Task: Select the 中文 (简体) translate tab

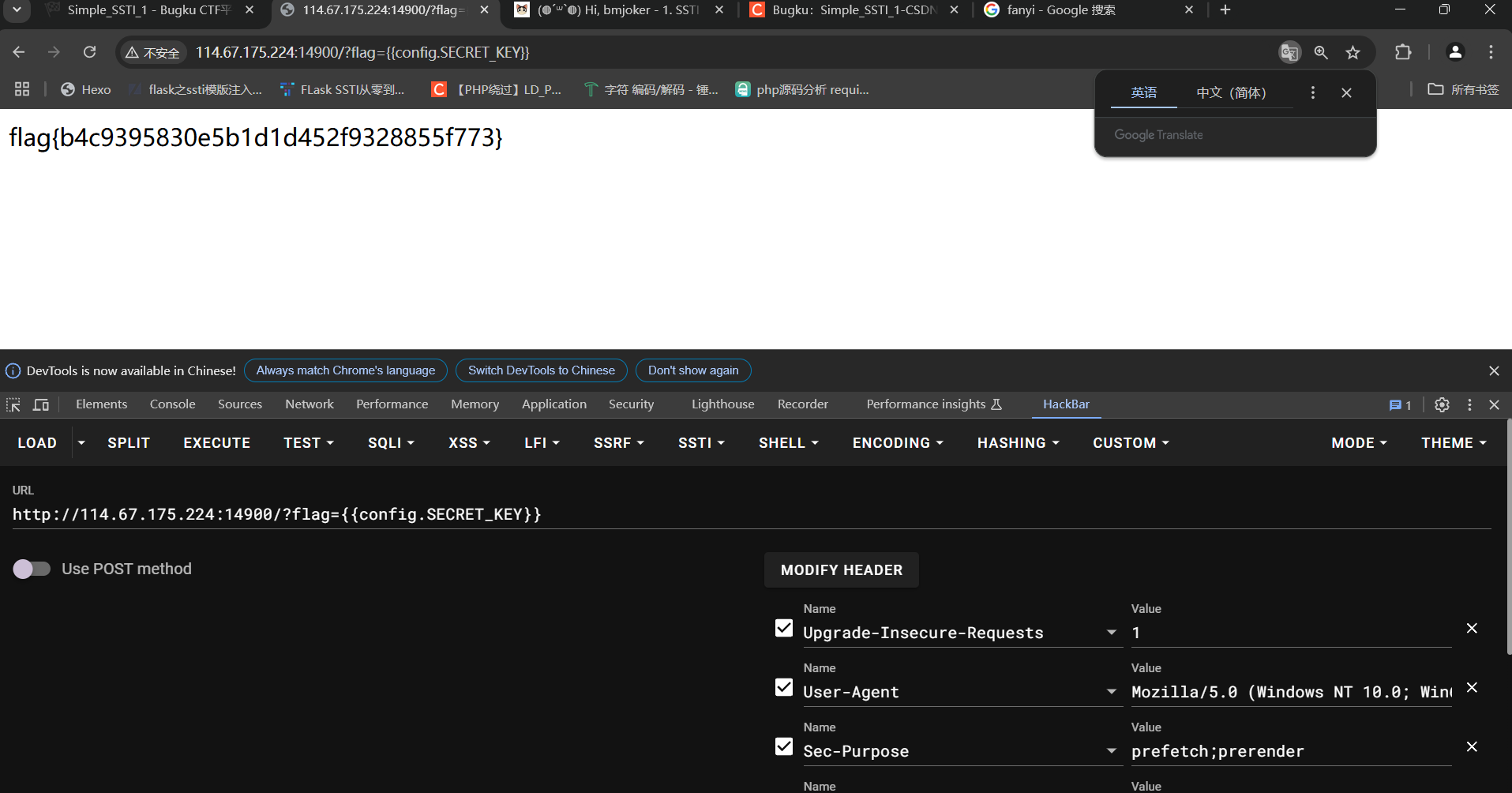Action: pos(1231,92)
